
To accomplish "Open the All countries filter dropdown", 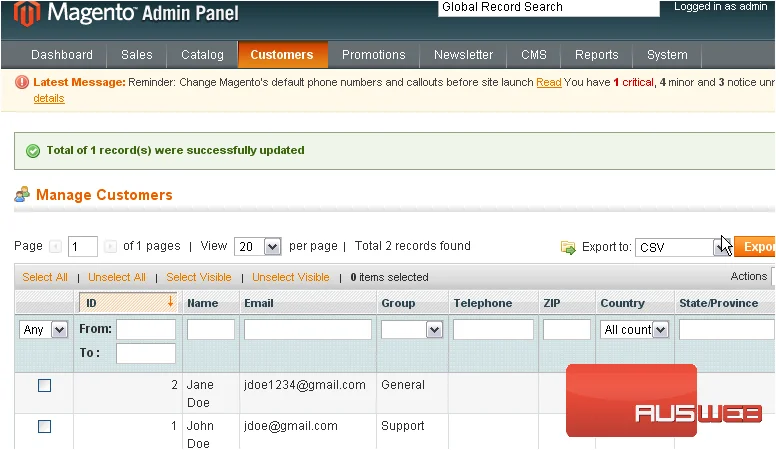I will tap(634, 330).
